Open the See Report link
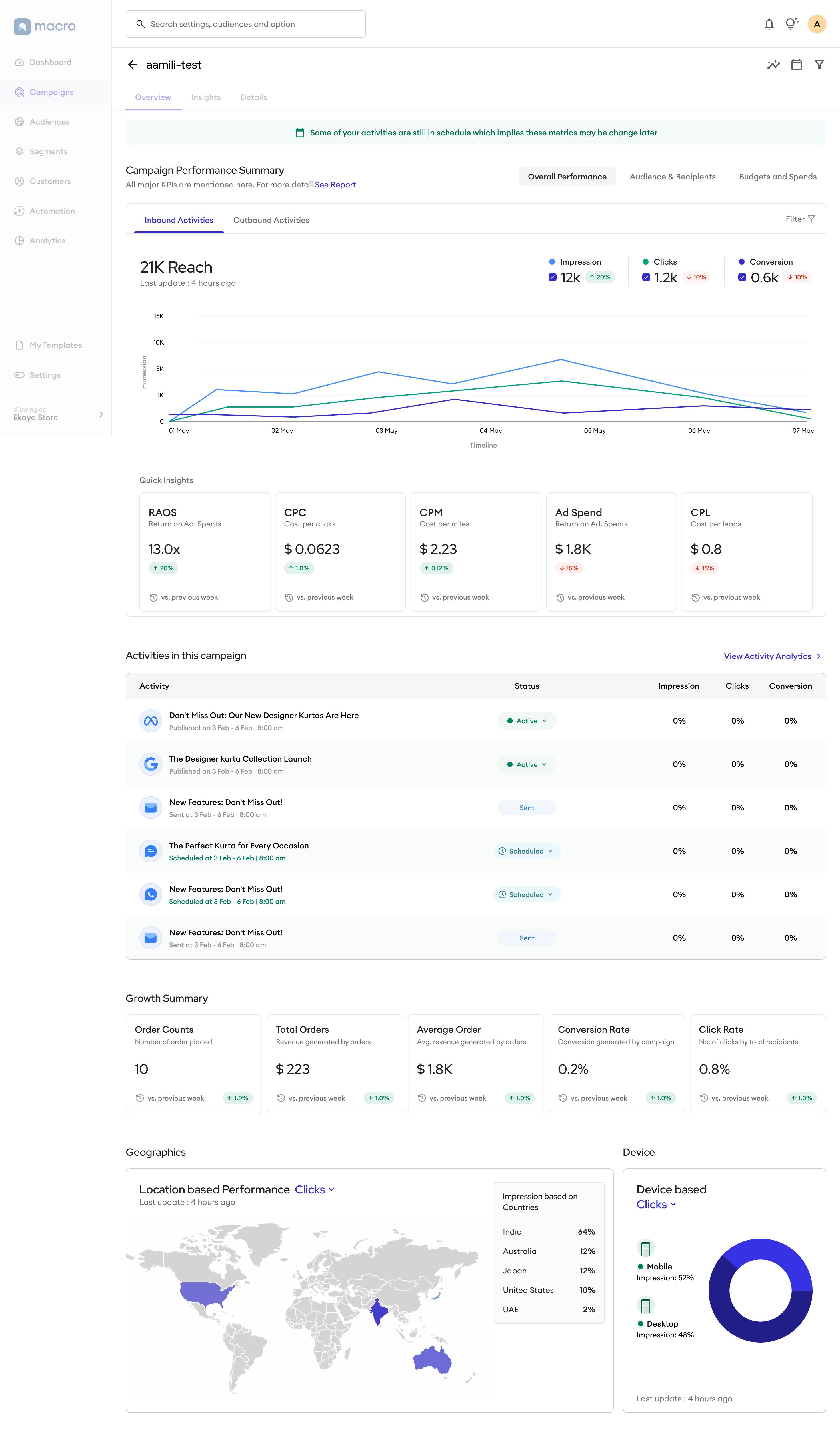 [335, 185]
